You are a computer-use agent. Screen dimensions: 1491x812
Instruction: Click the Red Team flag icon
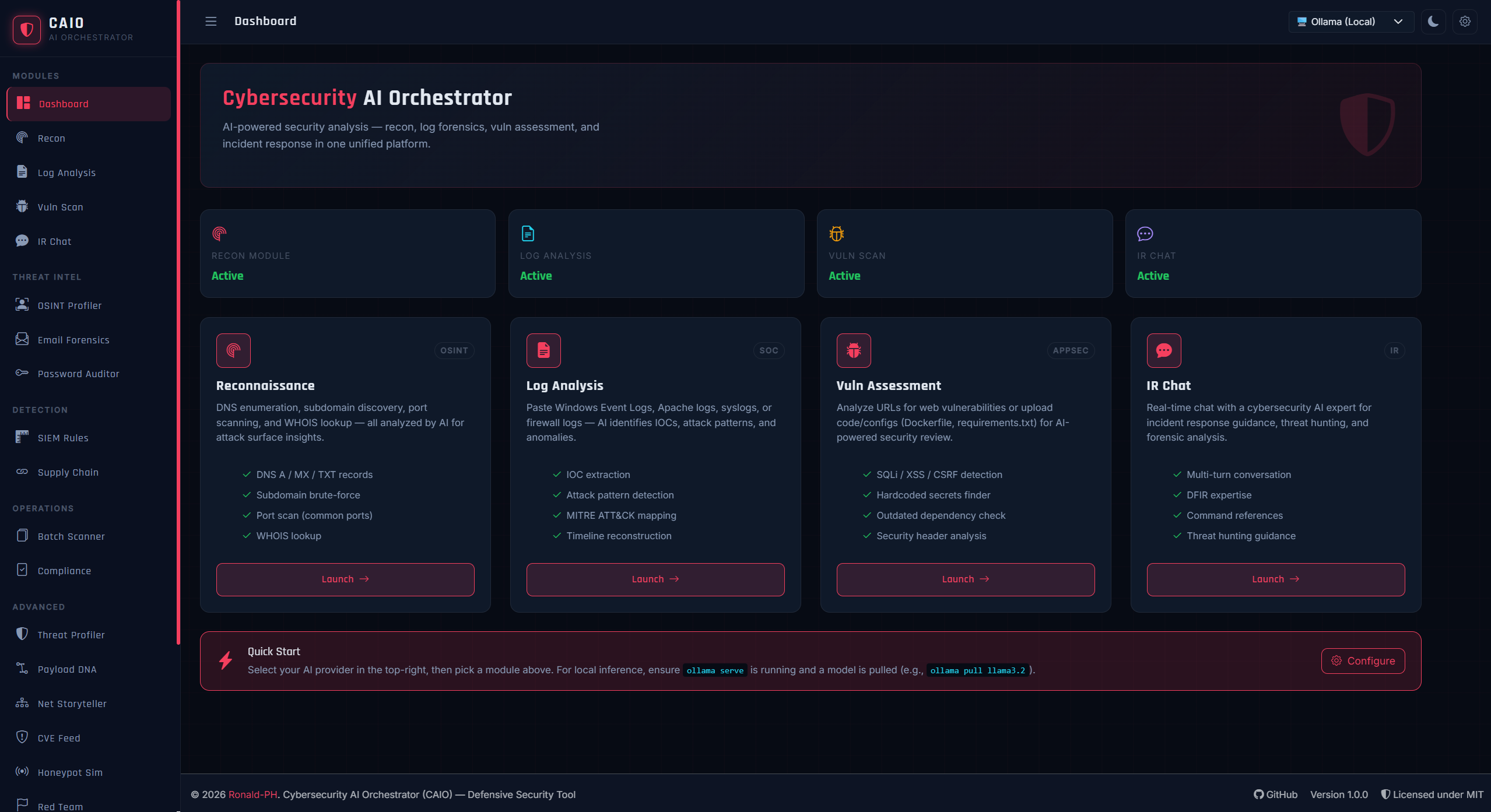[x=22, y=805]
